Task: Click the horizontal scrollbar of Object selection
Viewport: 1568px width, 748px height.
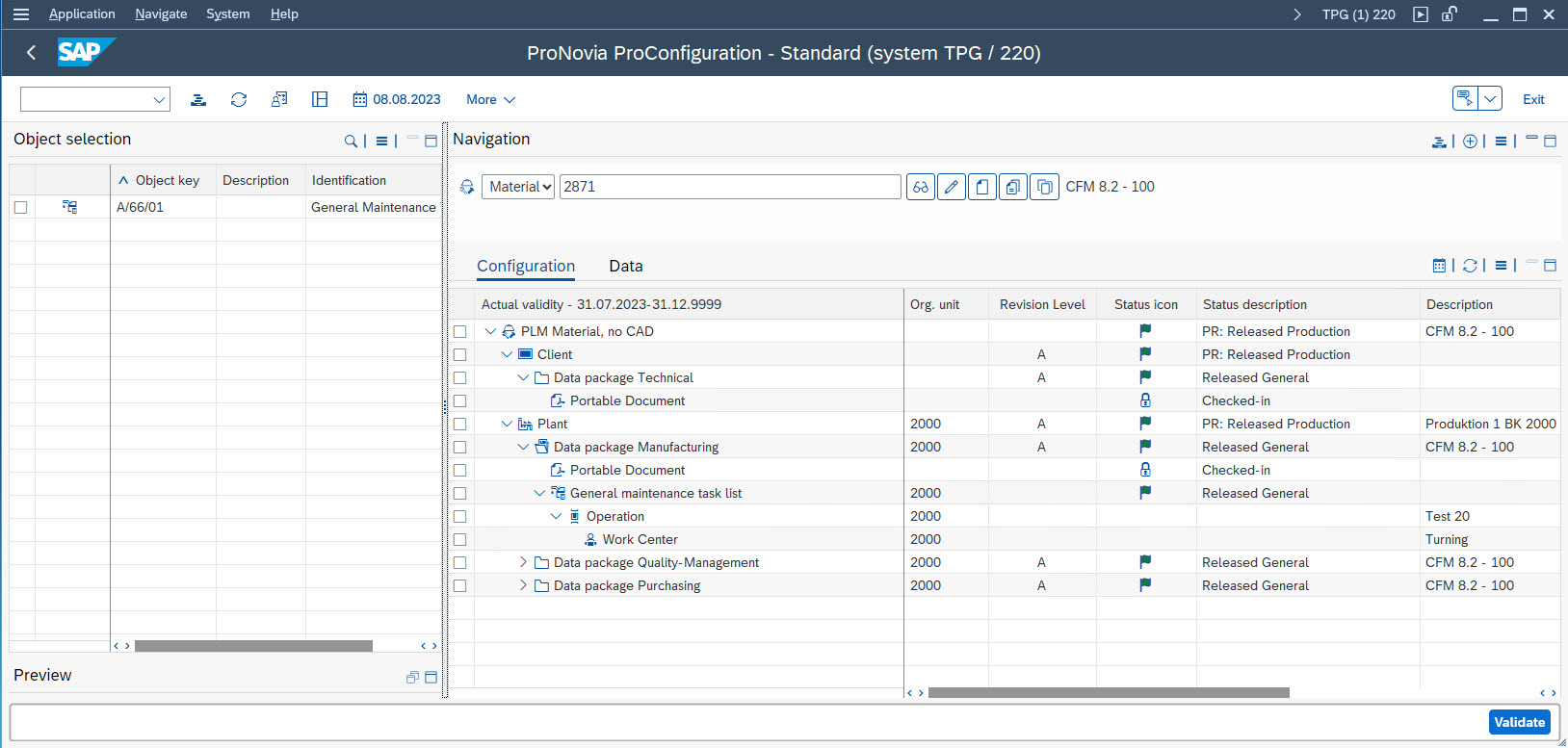Action: [x=253, y=646]
